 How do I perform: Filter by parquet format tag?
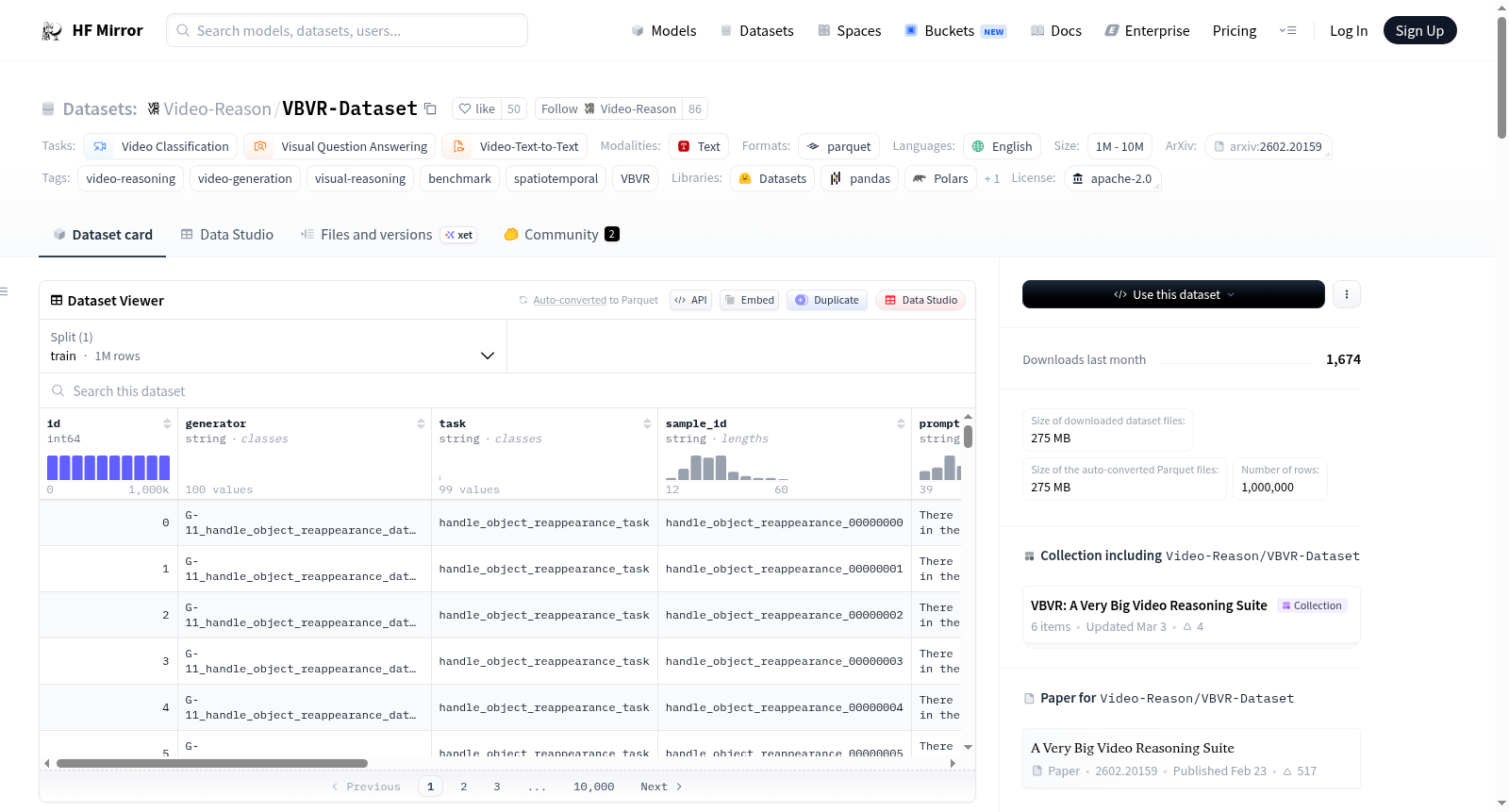pyautogui.click(x=839, y=146)
